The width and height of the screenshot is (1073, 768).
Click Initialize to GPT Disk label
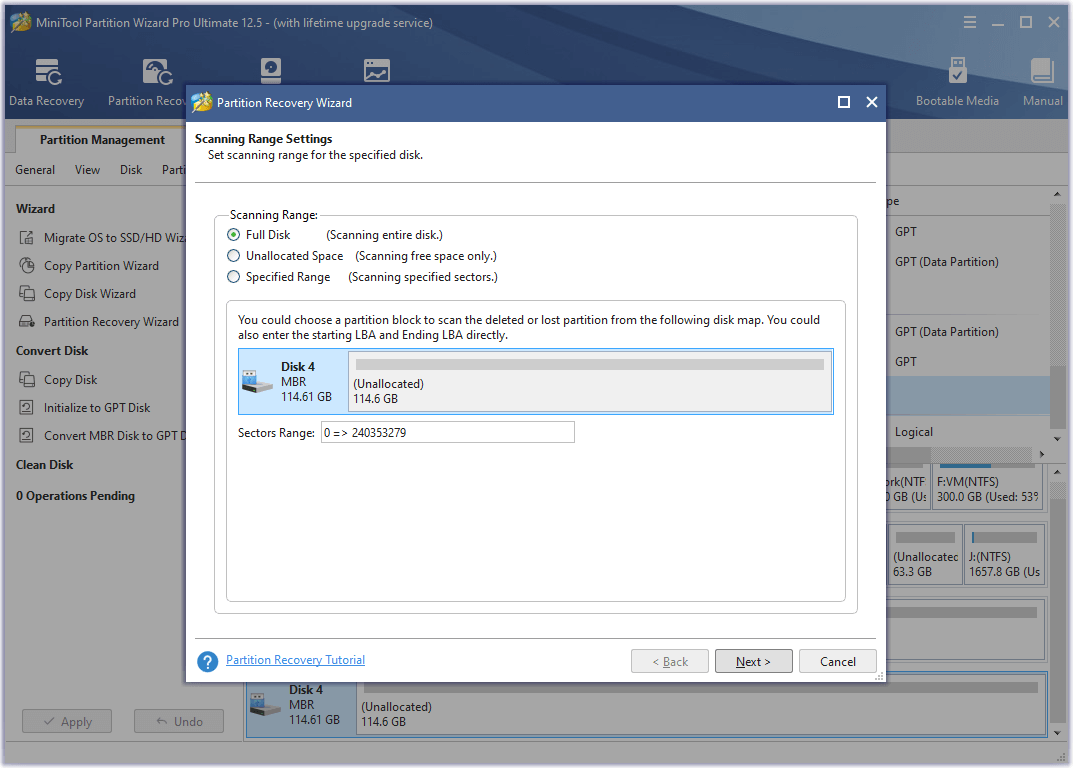pyautogui.click(x=96, y=407)
